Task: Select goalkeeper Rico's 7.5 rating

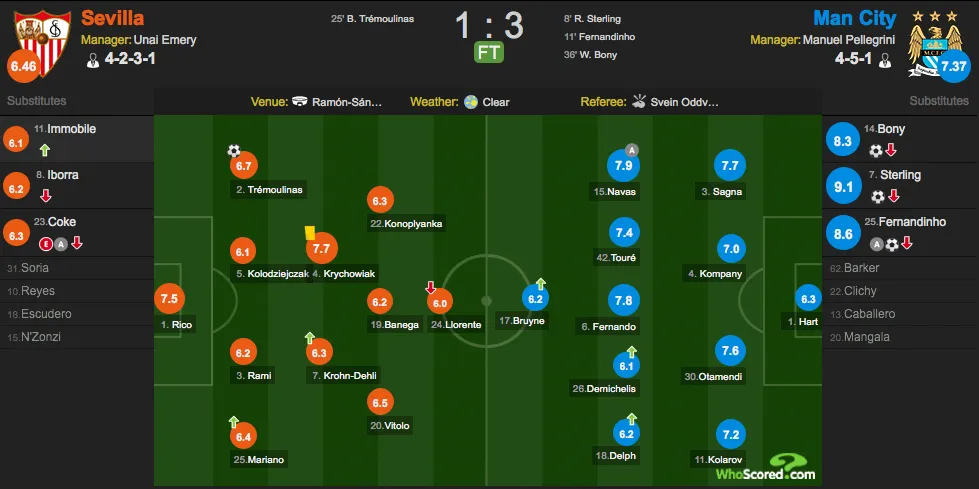Action: pos(169,299)
